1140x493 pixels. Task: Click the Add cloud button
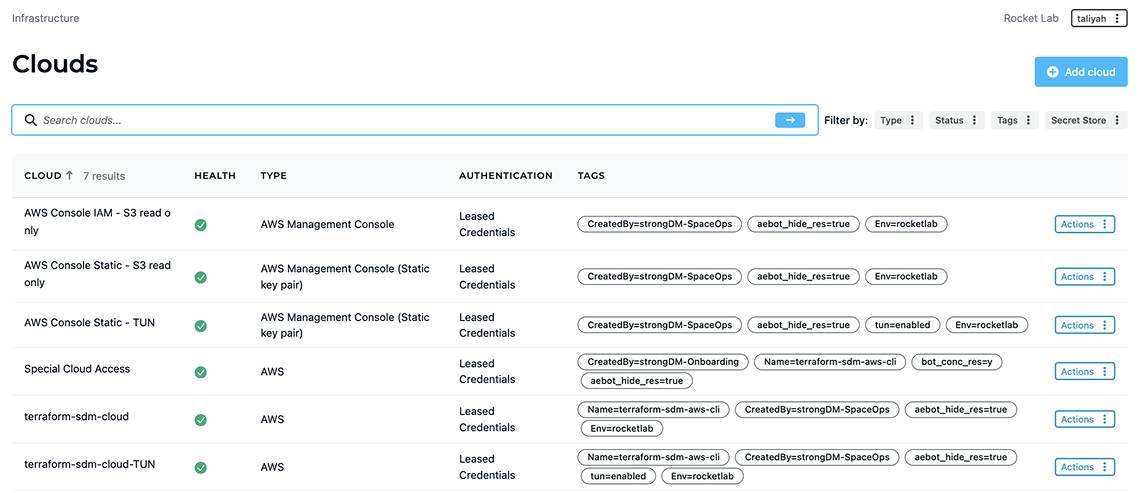tap(1080, 72)
